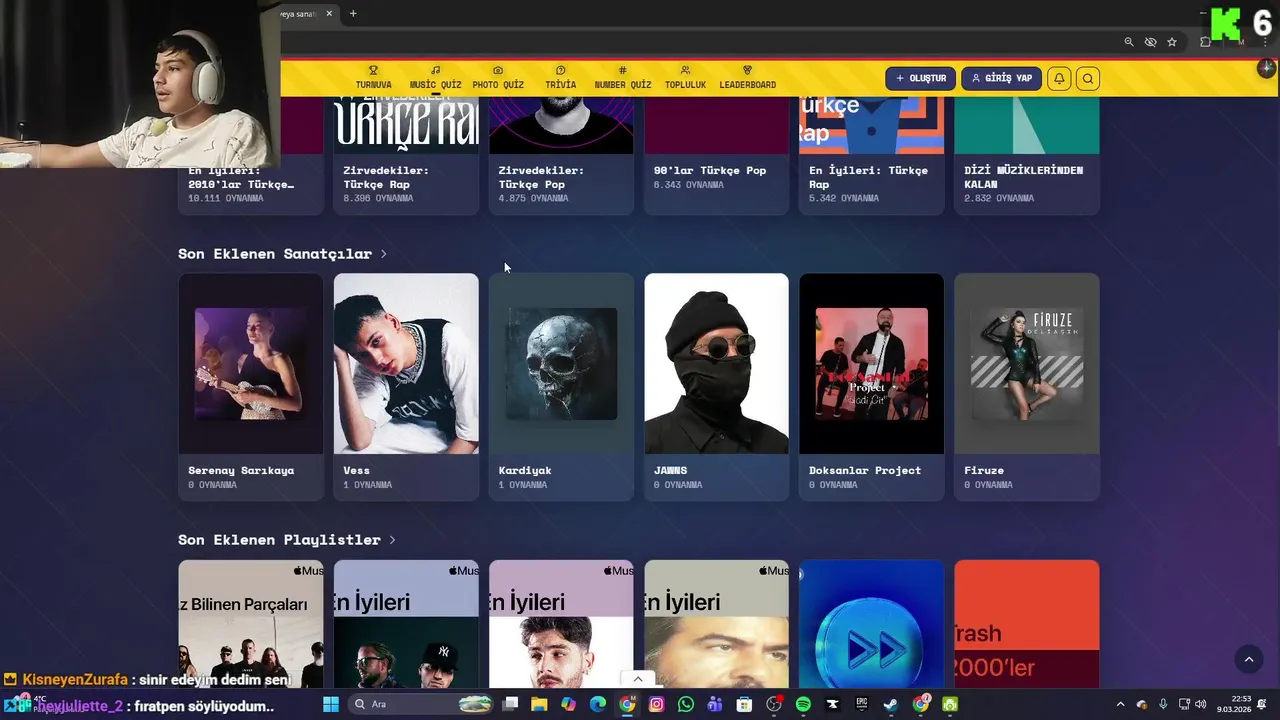Open the Photo Quiz section

498,78
